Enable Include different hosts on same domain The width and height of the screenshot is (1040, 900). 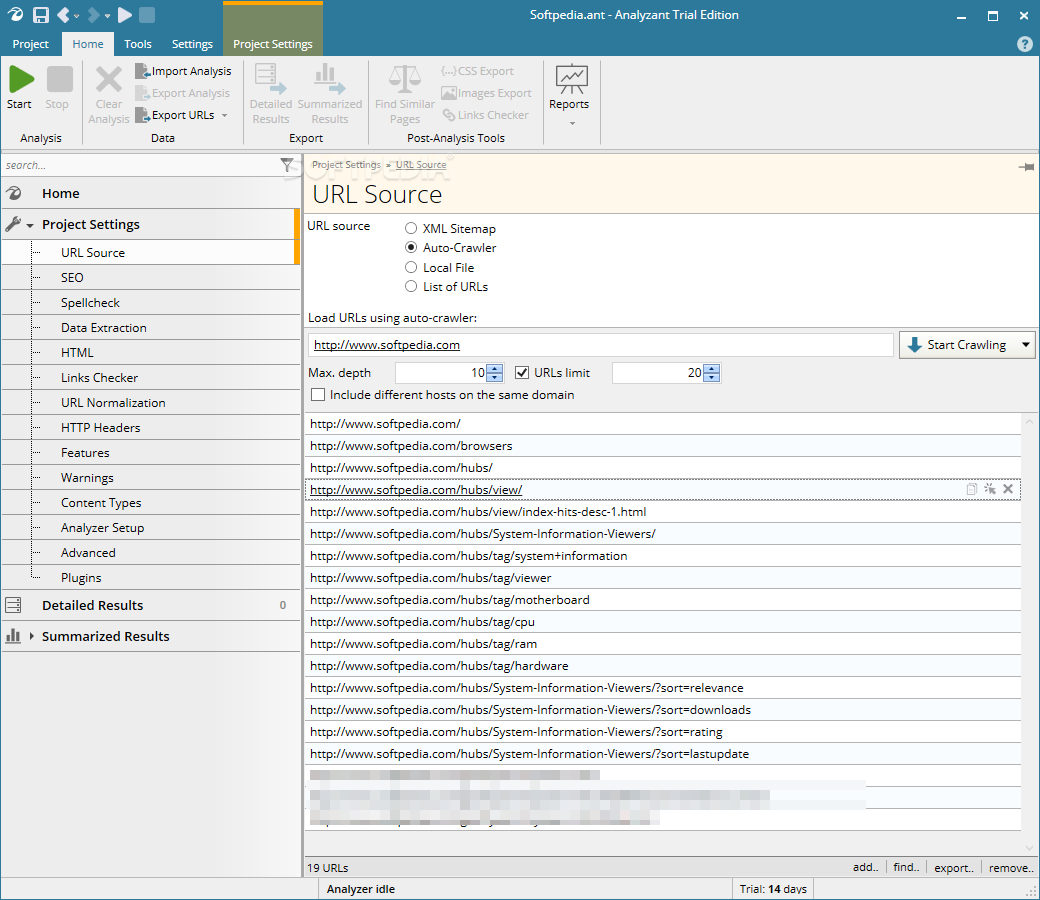click(318, 395)
